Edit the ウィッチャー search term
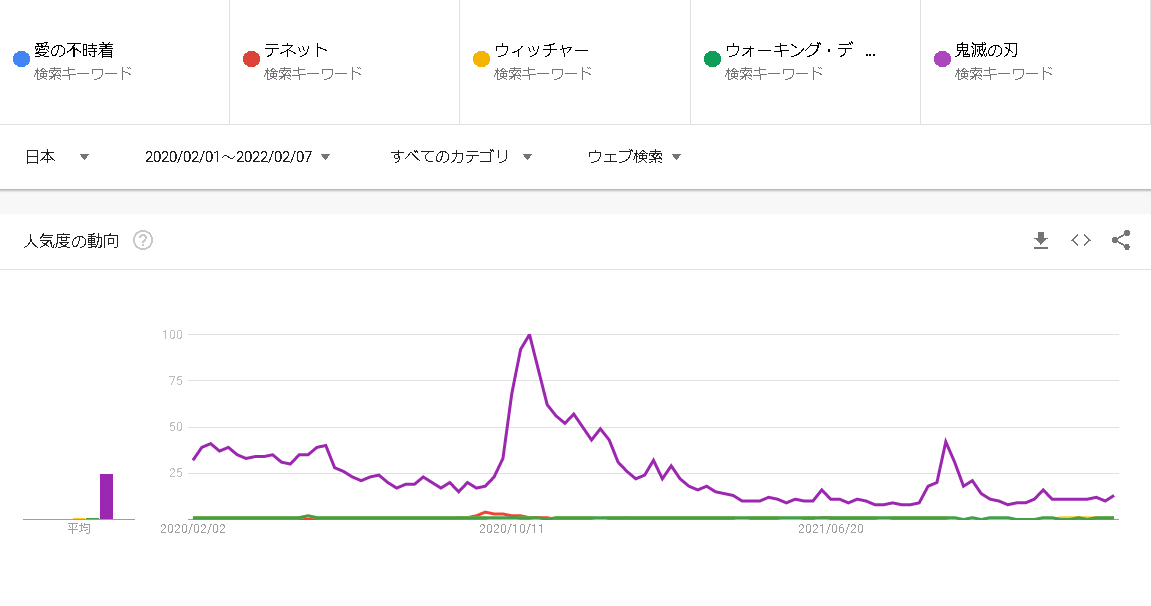Image resolution: width=1151 pixels, height=606 pixels. pyautogui.click(x=542, y=50)
